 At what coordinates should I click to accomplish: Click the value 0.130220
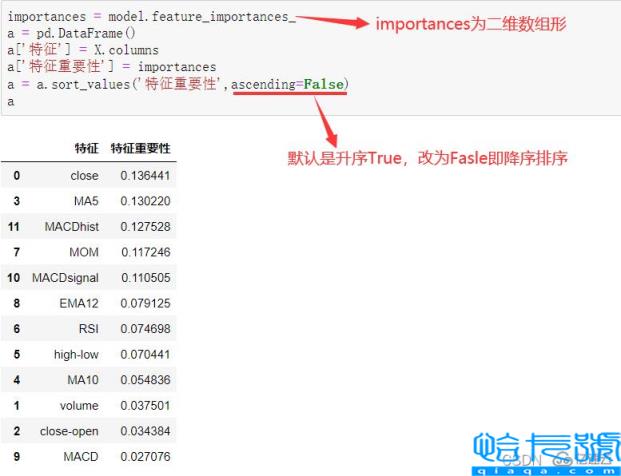(x=145, y=201)
